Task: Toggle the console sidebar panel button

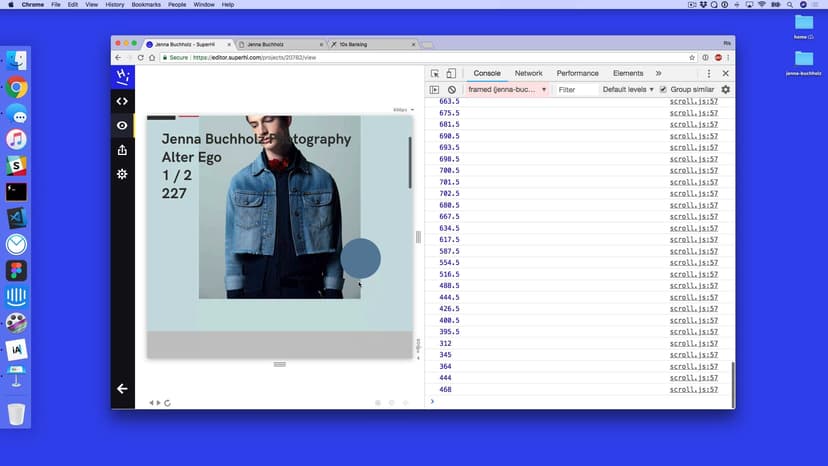Action: 435,90
